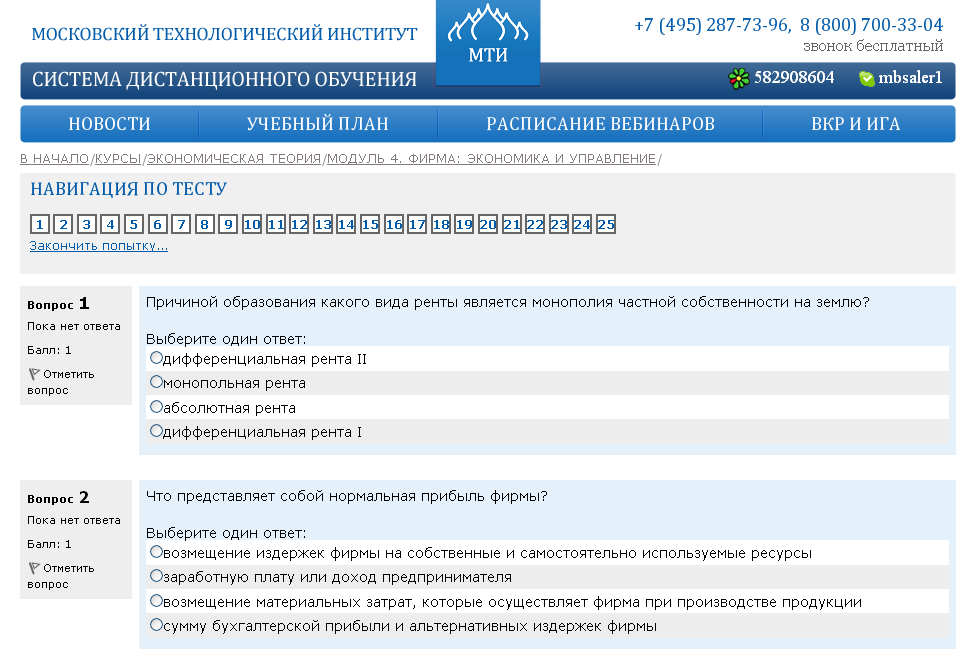Viewport: 975px width, 662px height.
Task: Jump to test question 19 in navigation
Action: (x=464, y=224)
